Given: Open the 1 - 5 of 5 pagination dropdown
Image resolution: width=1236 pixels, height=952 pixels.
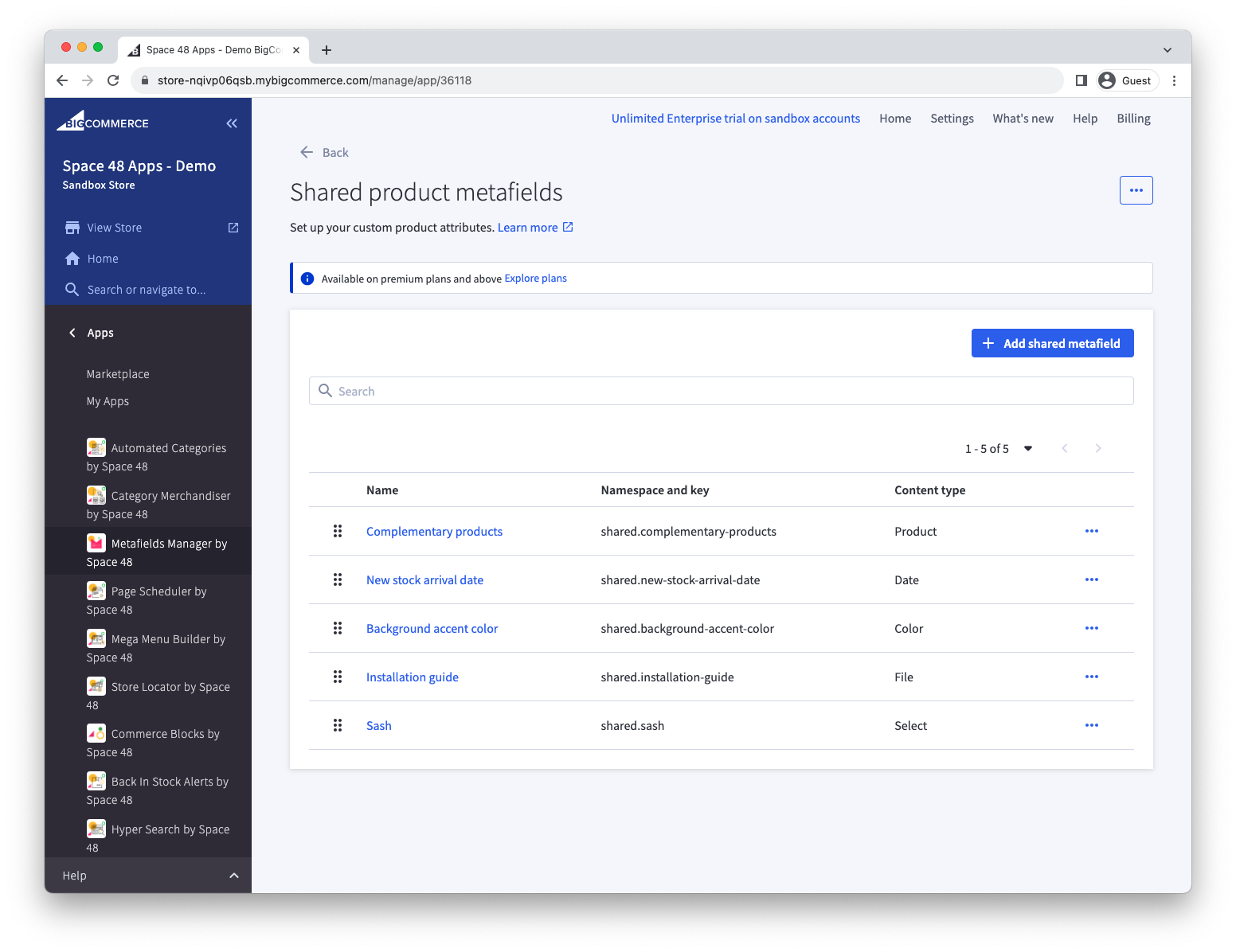Looking at the screenshot, I should coord(999,448).
